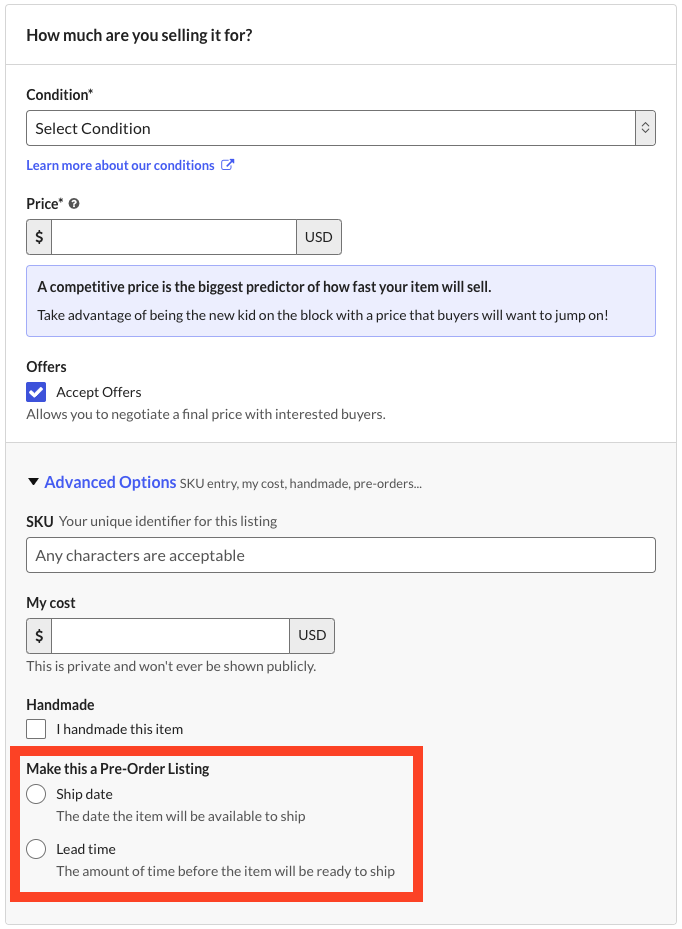Click the competitive price info banner

tap(340, 300)
